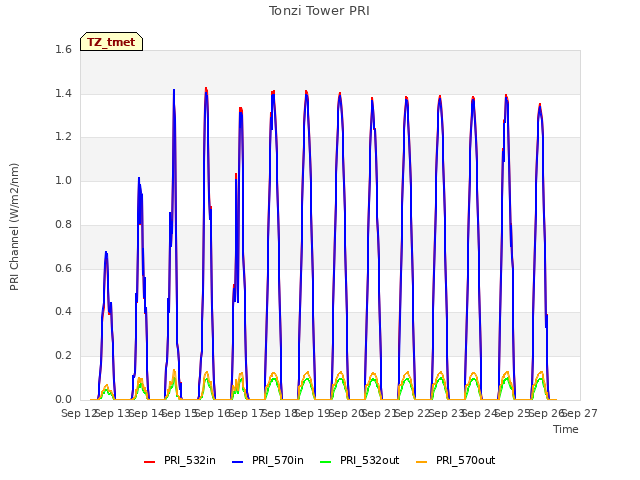The image size is (640, 480).
Task: Click the 0.6 y-axis tick label
Action: coord(63,268)
